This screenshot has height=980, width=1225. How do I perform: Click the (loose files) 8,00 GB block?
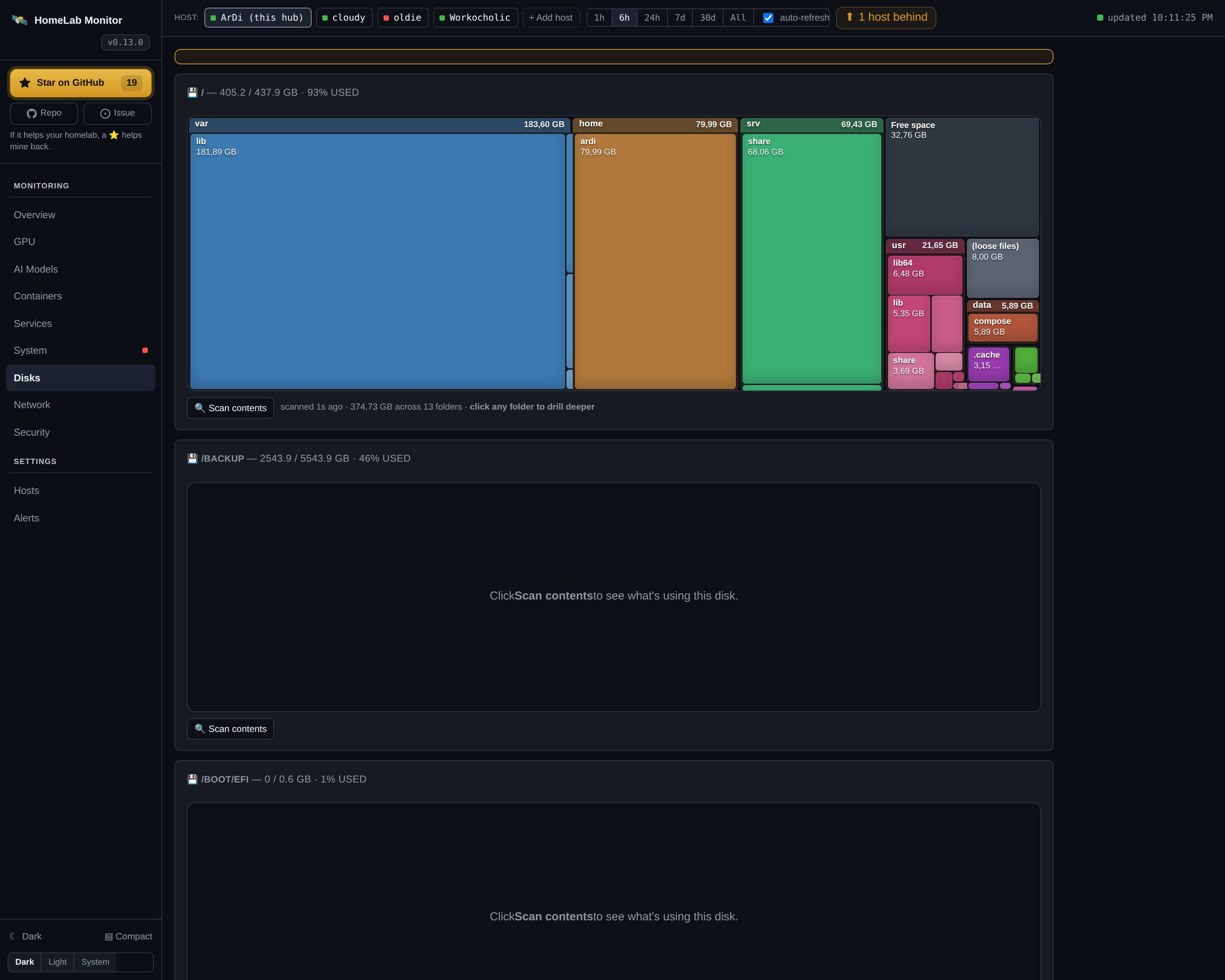tap(1003, 268)
